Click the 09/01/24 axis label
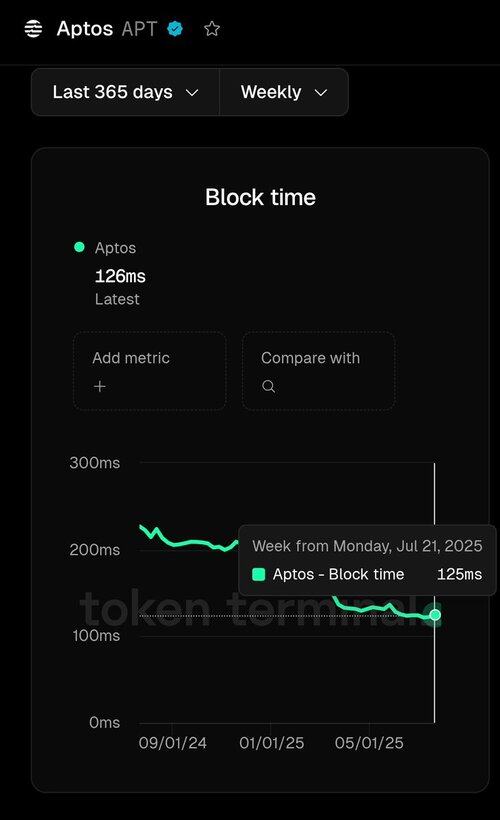The image size is (500, 820). click(173, 743)
